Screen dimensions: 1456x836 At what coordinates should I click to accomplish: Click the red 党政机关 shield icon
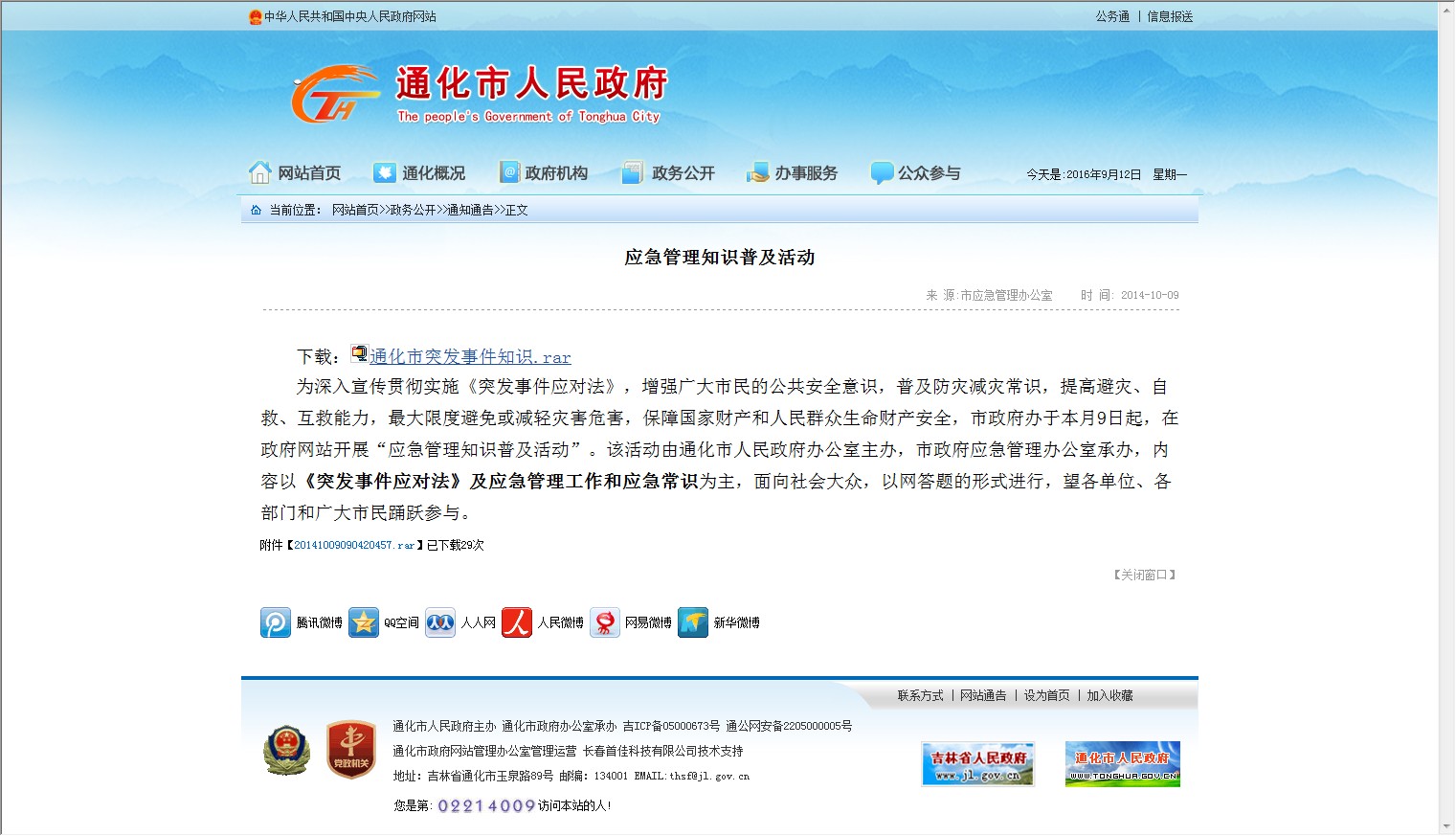click(350, 750)
